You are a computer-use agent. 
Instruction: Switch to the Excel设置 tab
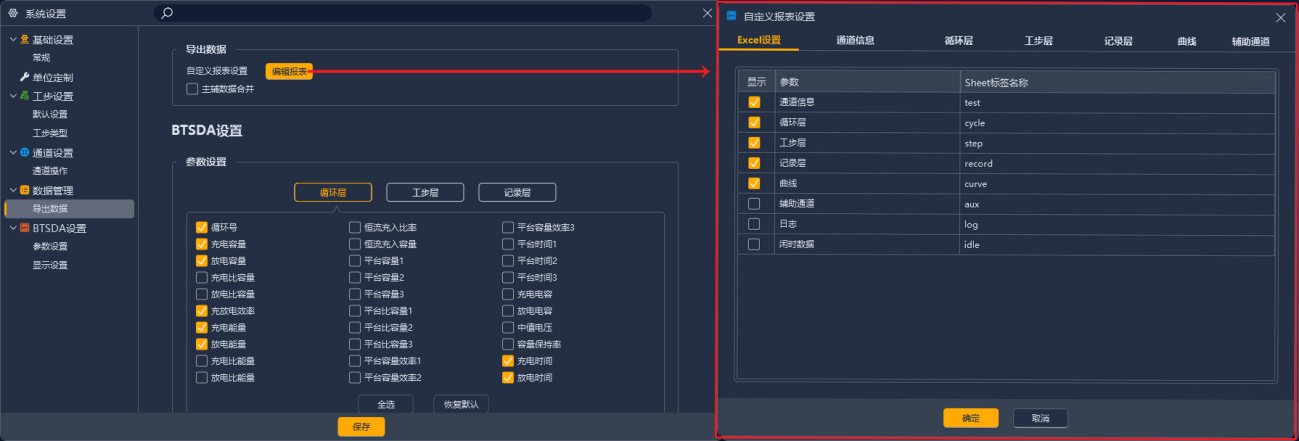759,40
